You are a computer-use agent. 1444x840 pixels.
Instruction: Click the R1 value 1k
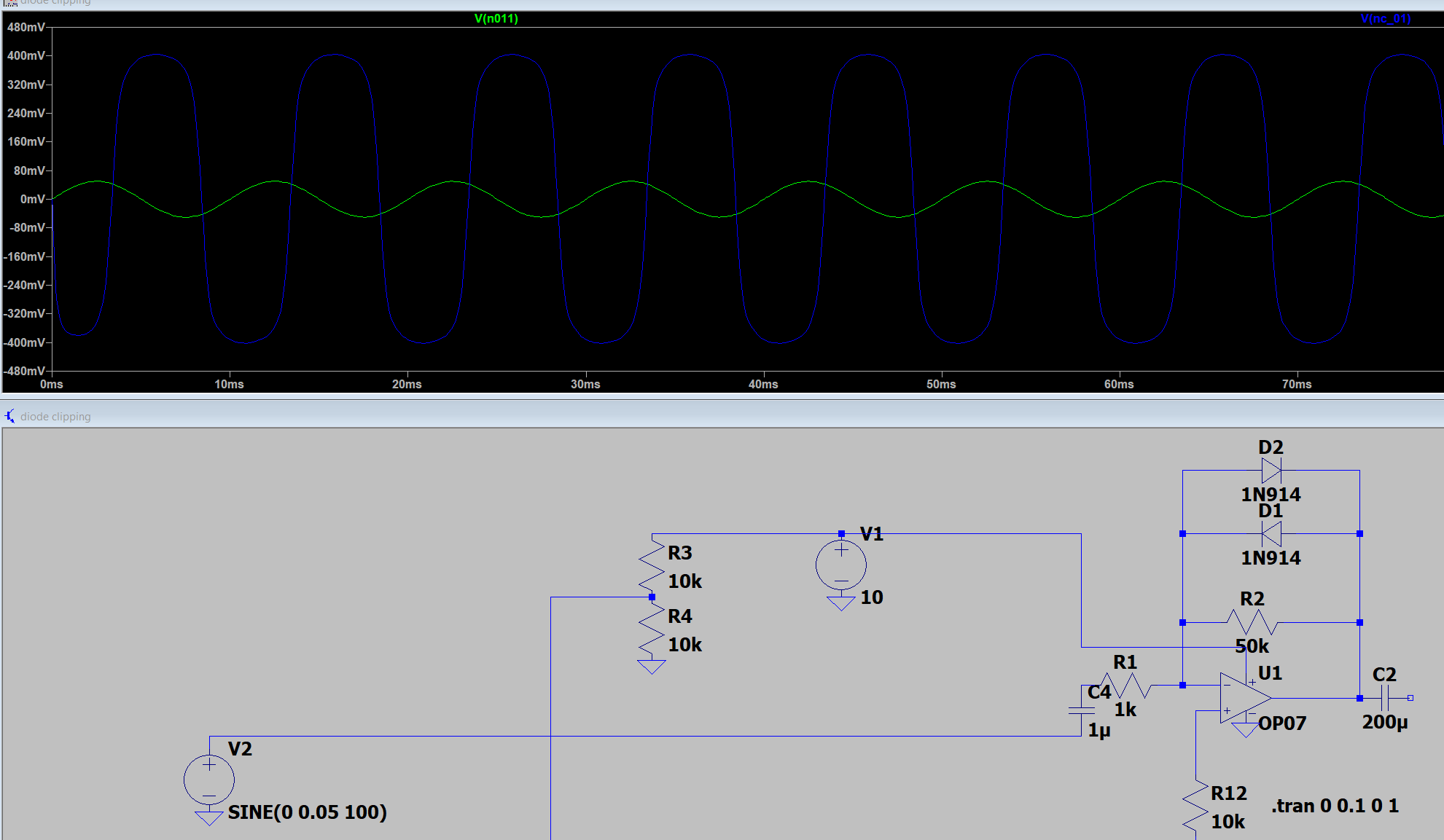[x=1125, y=710]
